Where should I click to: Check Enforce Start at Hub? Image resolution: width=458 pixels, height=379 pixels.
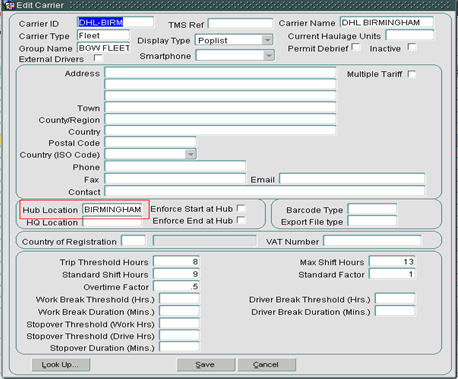pos(241,208)
